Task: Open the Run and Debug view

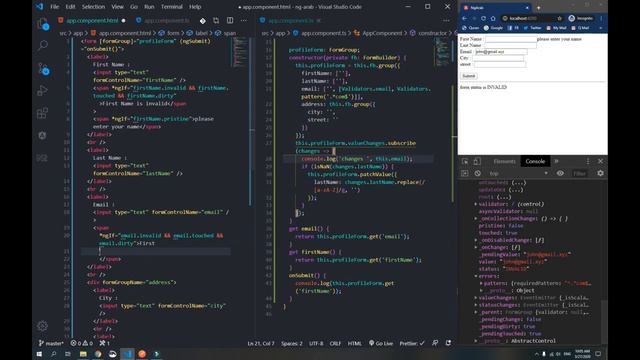Action: [x=42, y=91]
